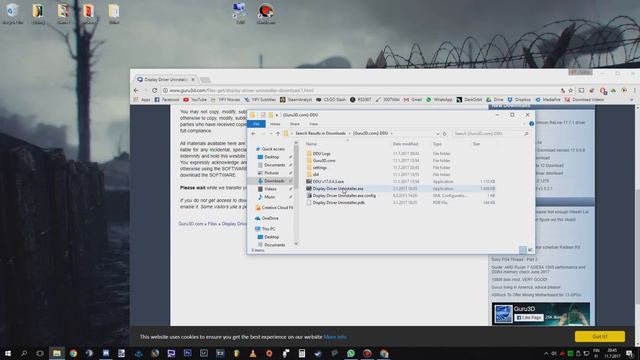Open the File tab in Explorer ribbon
The image size is (640, 360).
coord(256,124)
